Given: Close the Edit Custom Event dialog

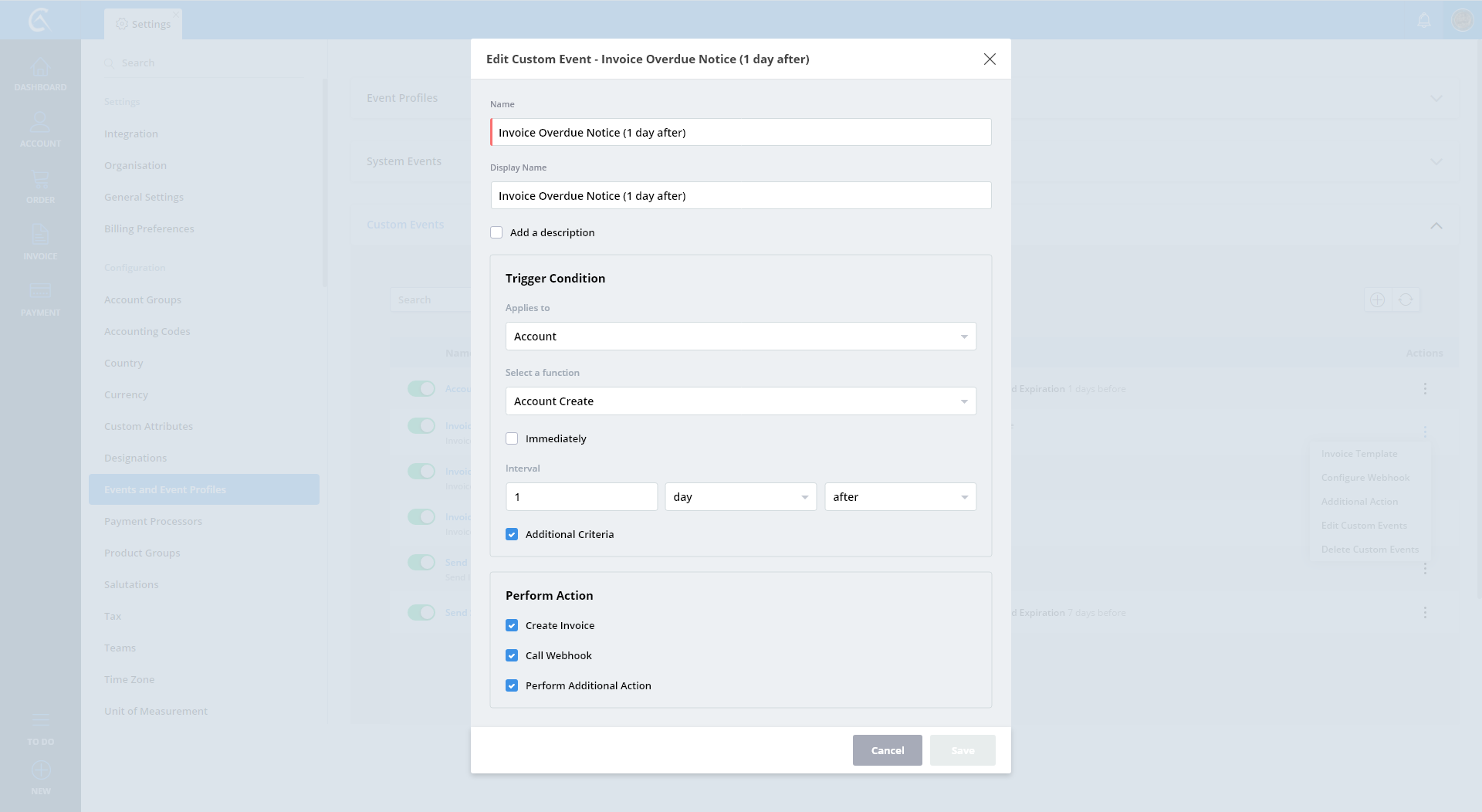Looking at the screenshot, I should (x=990, y=59).
